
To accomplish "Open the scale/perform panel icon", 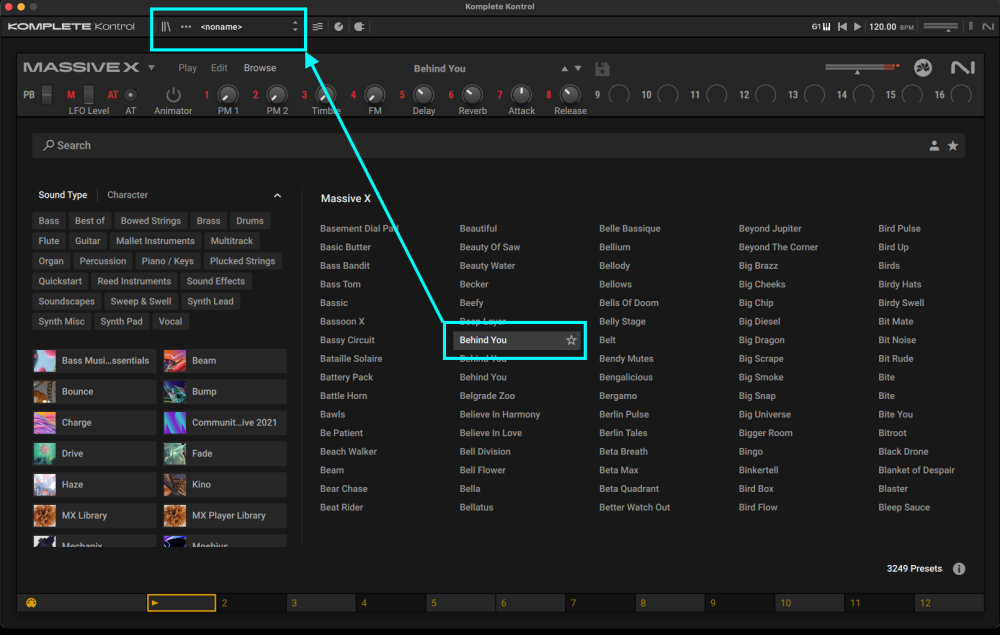I will pyautogui.click(x=339, y=27).
